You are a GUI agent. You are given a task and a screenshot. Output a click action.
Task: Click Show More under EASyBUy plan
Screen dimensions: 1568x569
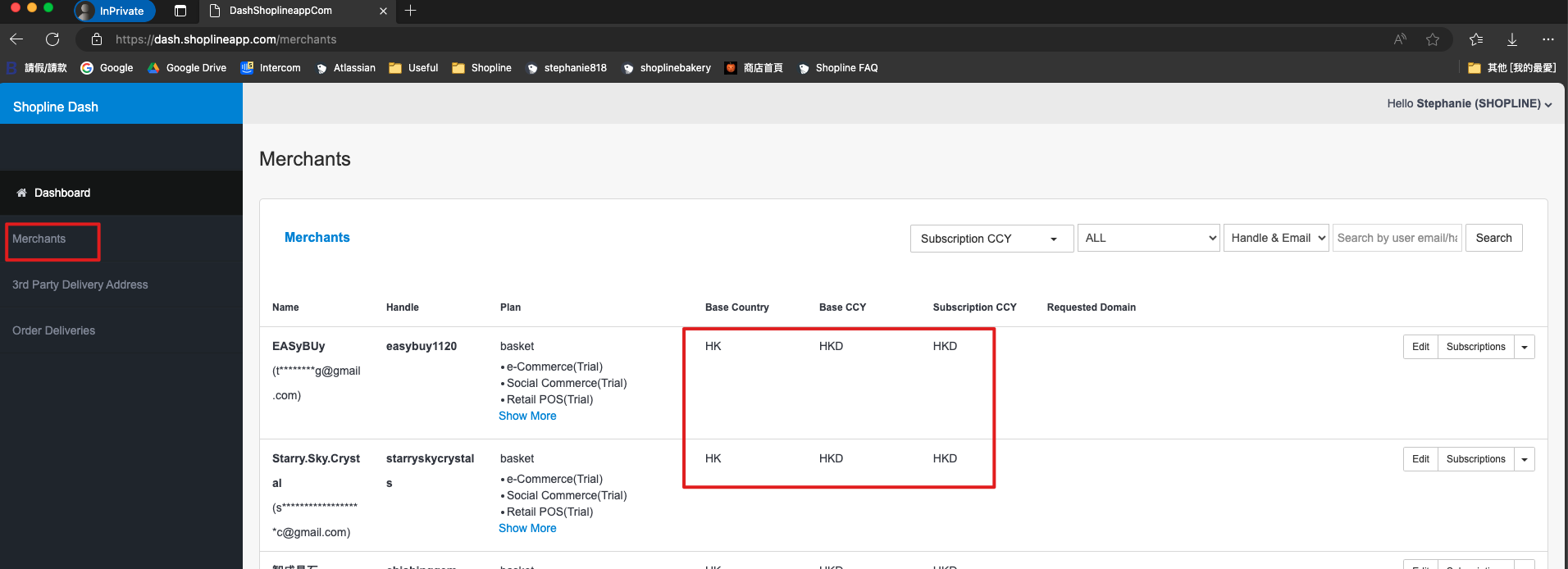(x=527, y=416)
